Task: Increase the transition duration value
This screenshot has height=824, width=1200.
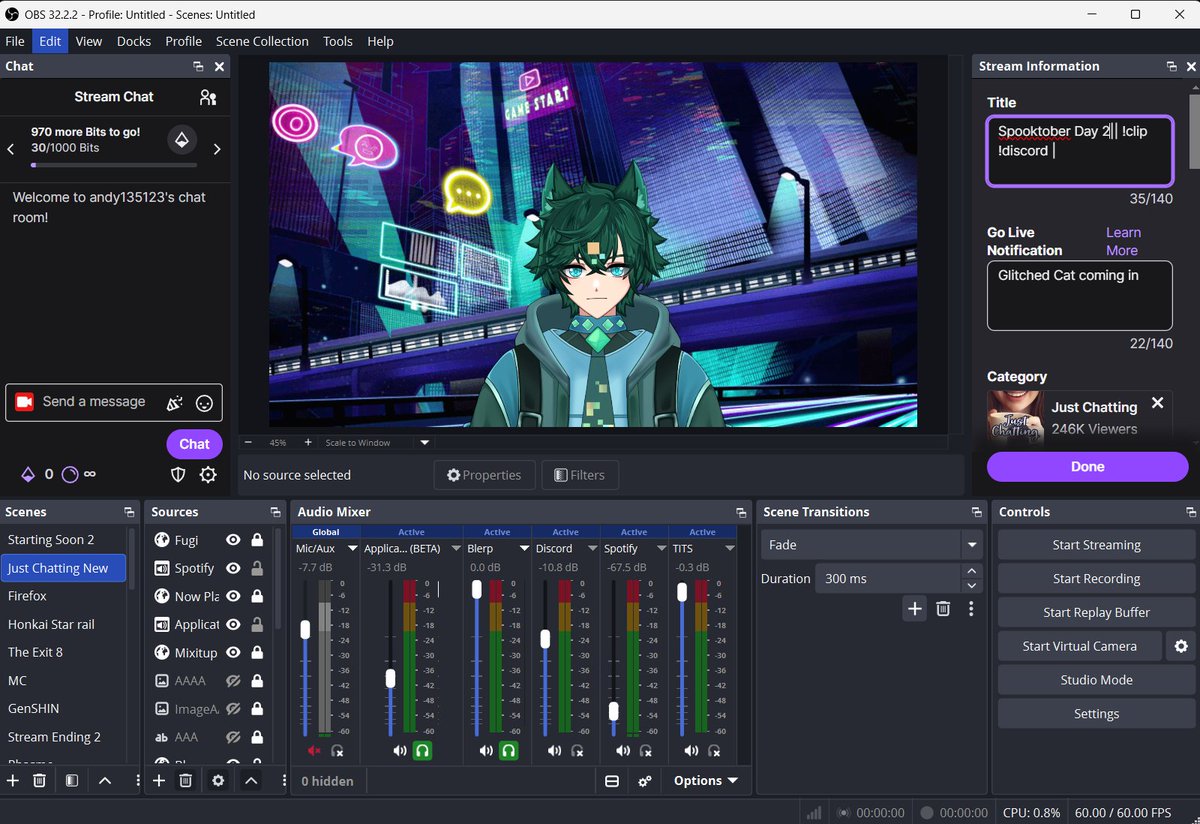Action: coord(971,571)
